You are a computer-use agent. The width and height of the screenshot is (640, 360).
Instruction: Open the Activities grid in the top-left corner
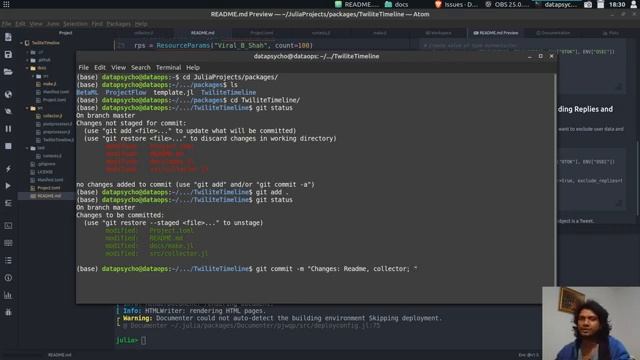6,4
